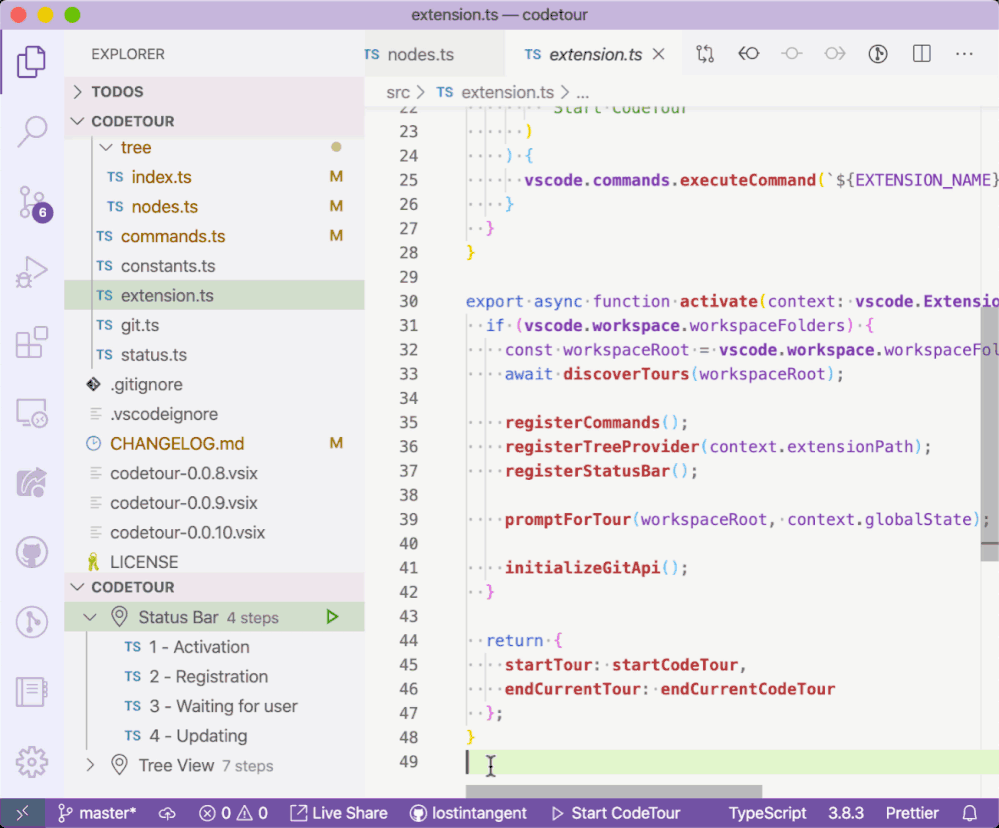Open CHANGELOG.md
This screenshot has height=828, width=999.
click(214, 443)
